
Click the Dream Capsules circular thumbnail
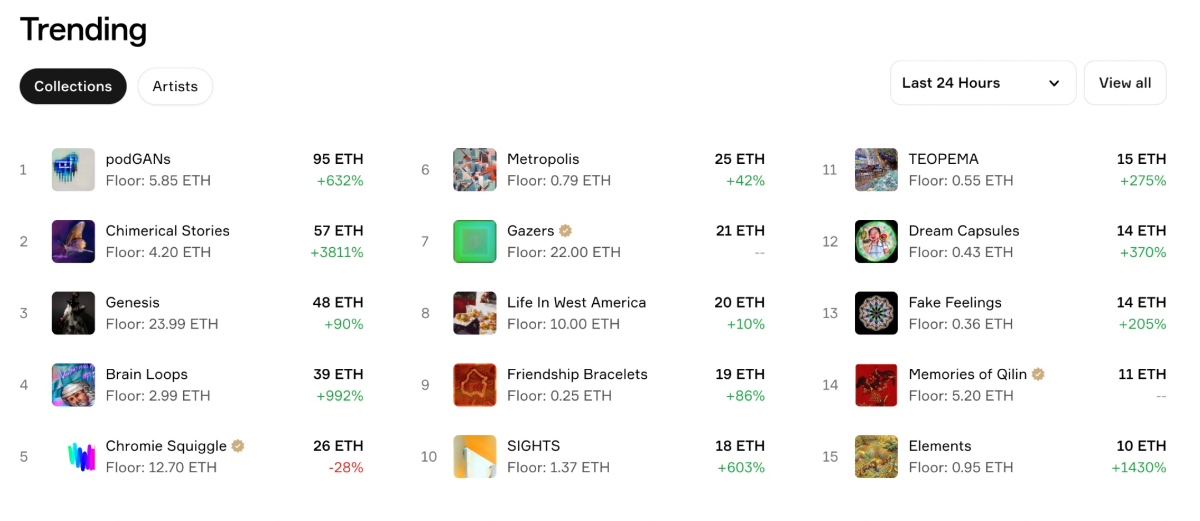(876, 241)
